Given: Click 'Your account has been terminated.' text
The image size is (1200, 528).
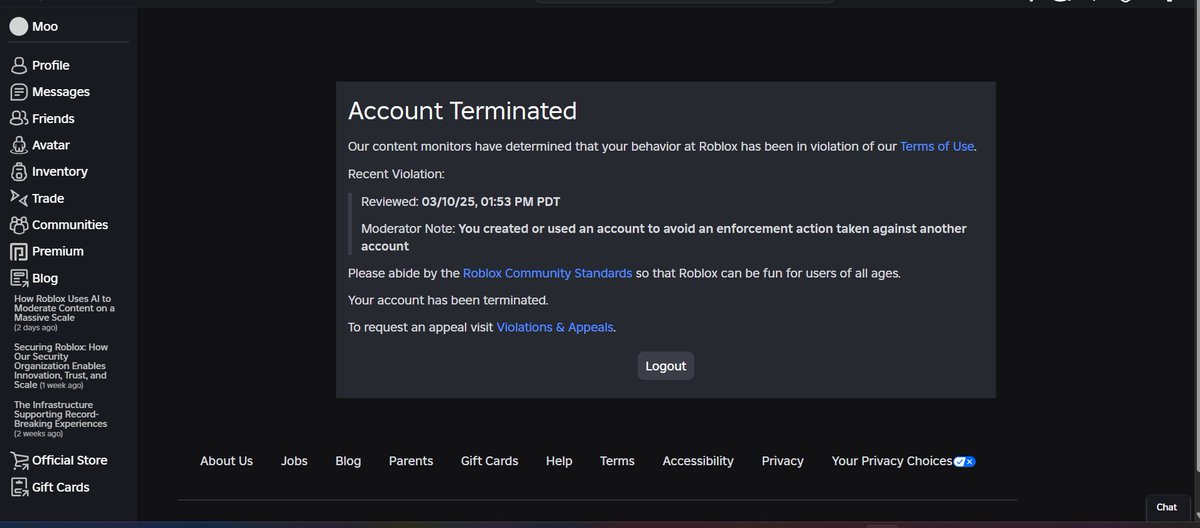Looking at the screenshot, I should click(448, 300).
